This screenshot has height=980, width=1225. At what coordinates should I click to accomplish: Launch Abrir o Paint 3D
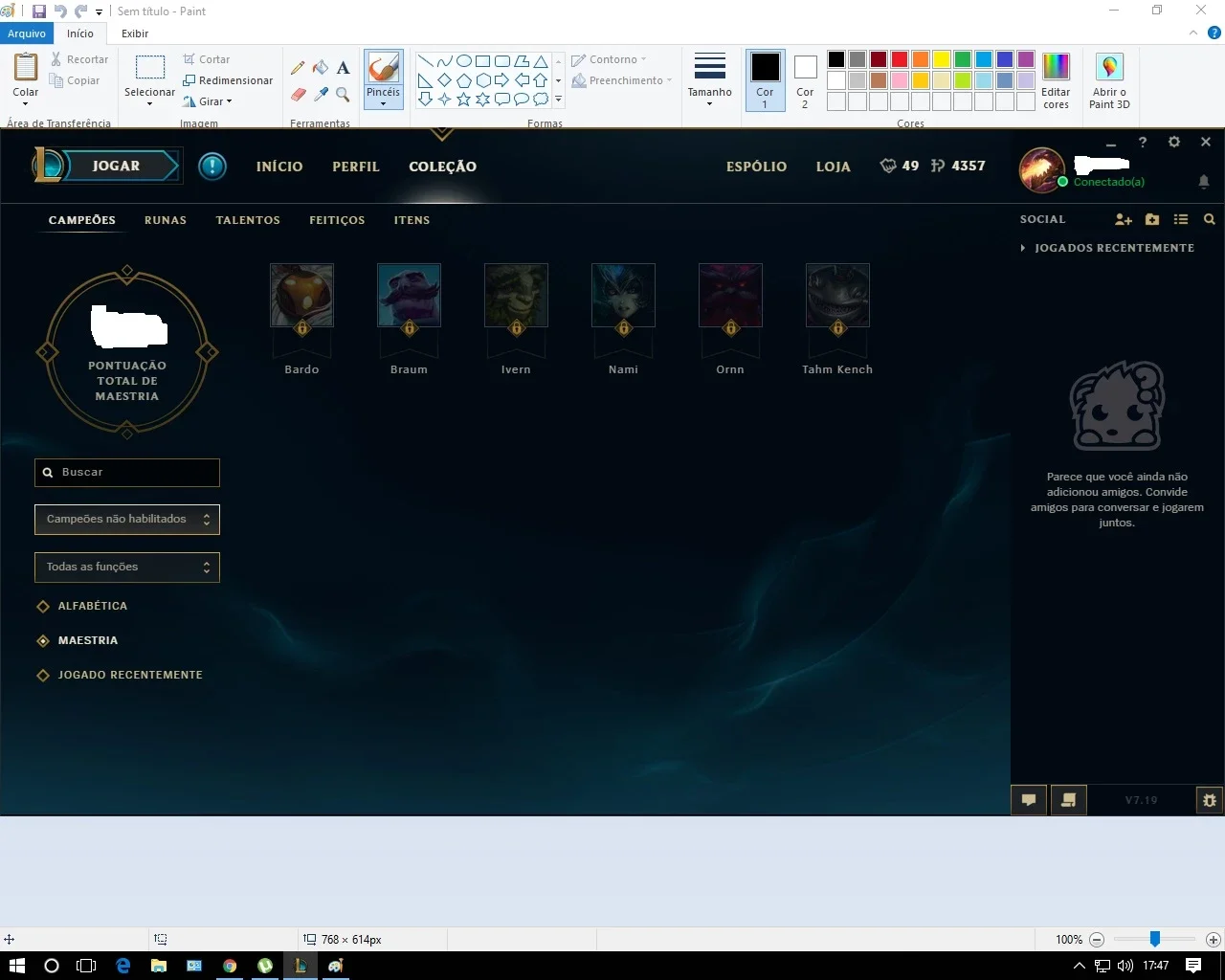point(1109,81)
